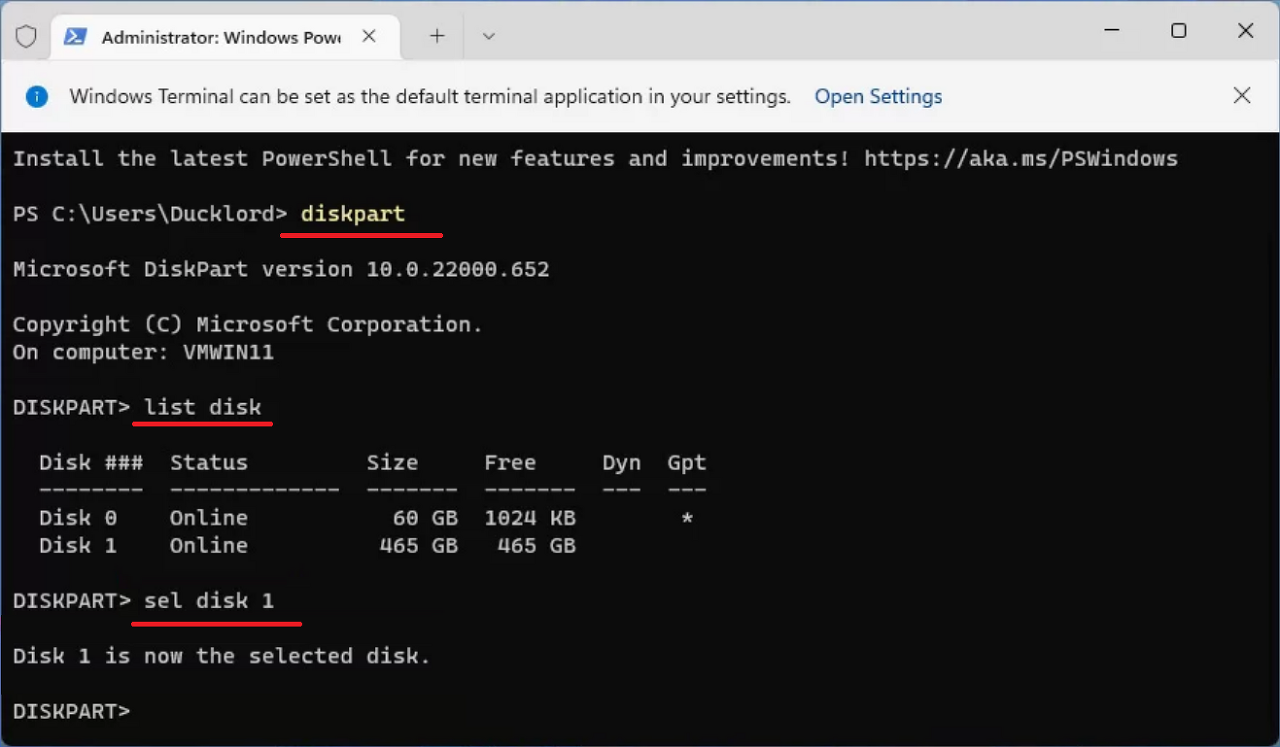Close the Windows PowerShell tab
Viewport: 1280px width, 747px height.
pyautogui.click(x=368, y=36)
